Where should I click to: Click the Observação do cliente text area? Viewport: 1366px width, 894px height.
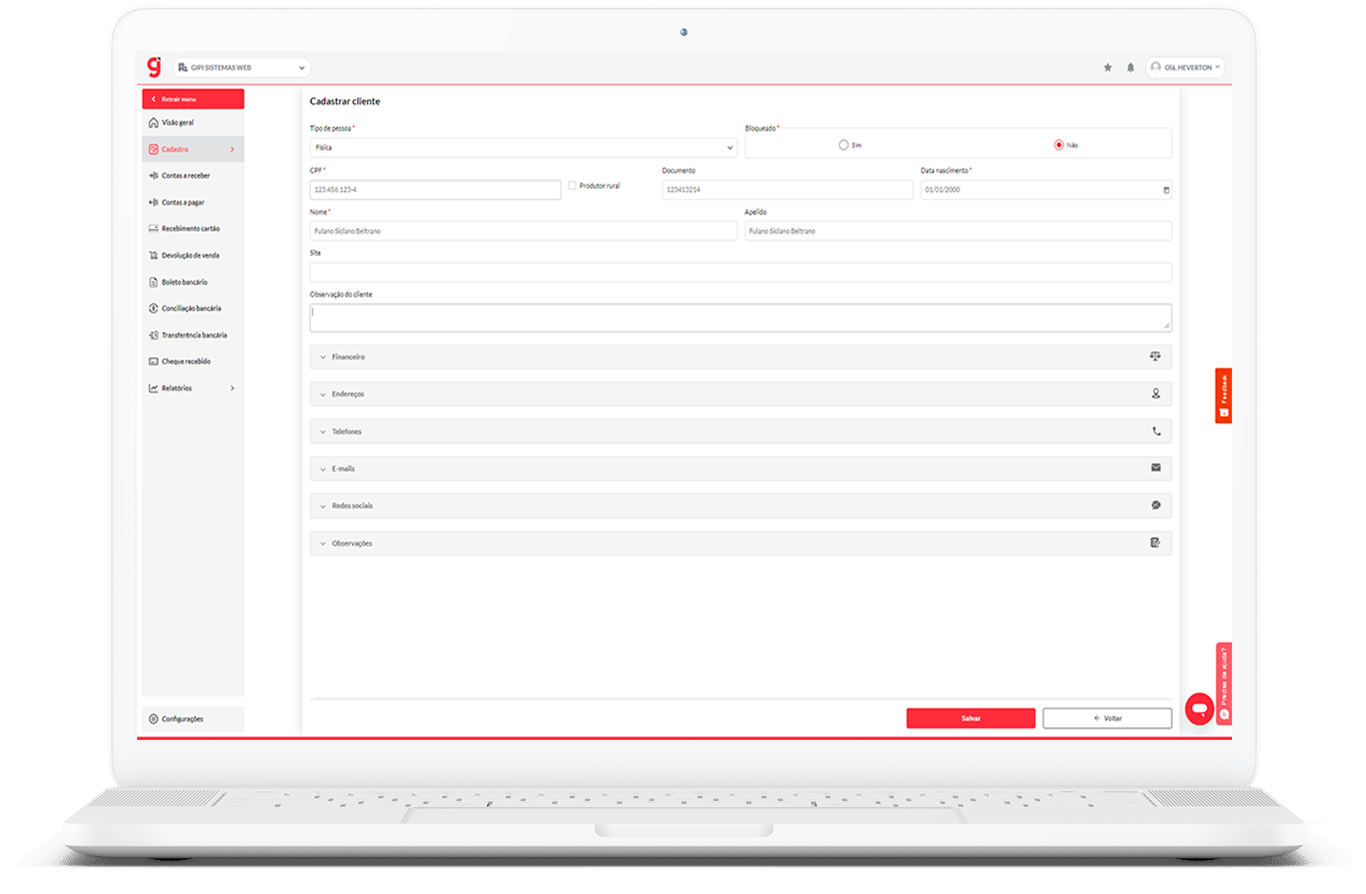pyautogui.click(x=740, y=318)
